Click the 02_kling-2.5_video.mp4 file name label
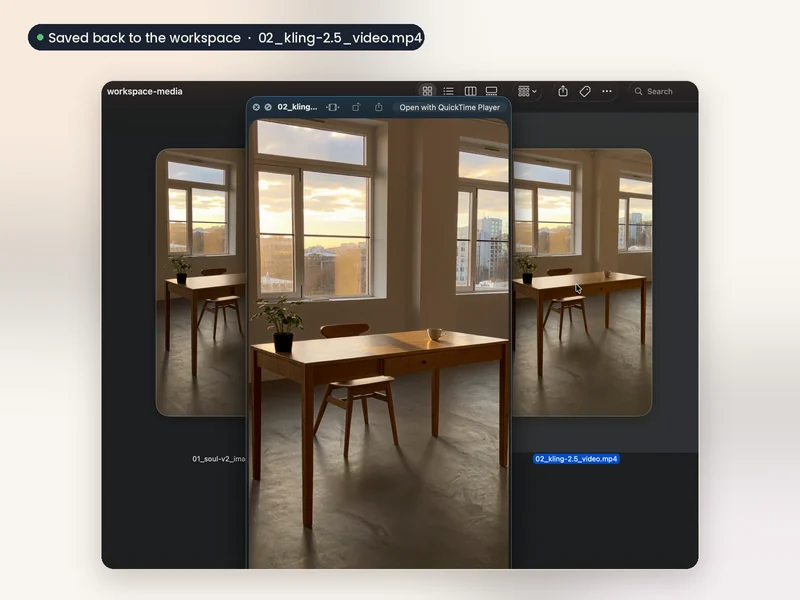800x600 pixels. (x=577, y=459)
